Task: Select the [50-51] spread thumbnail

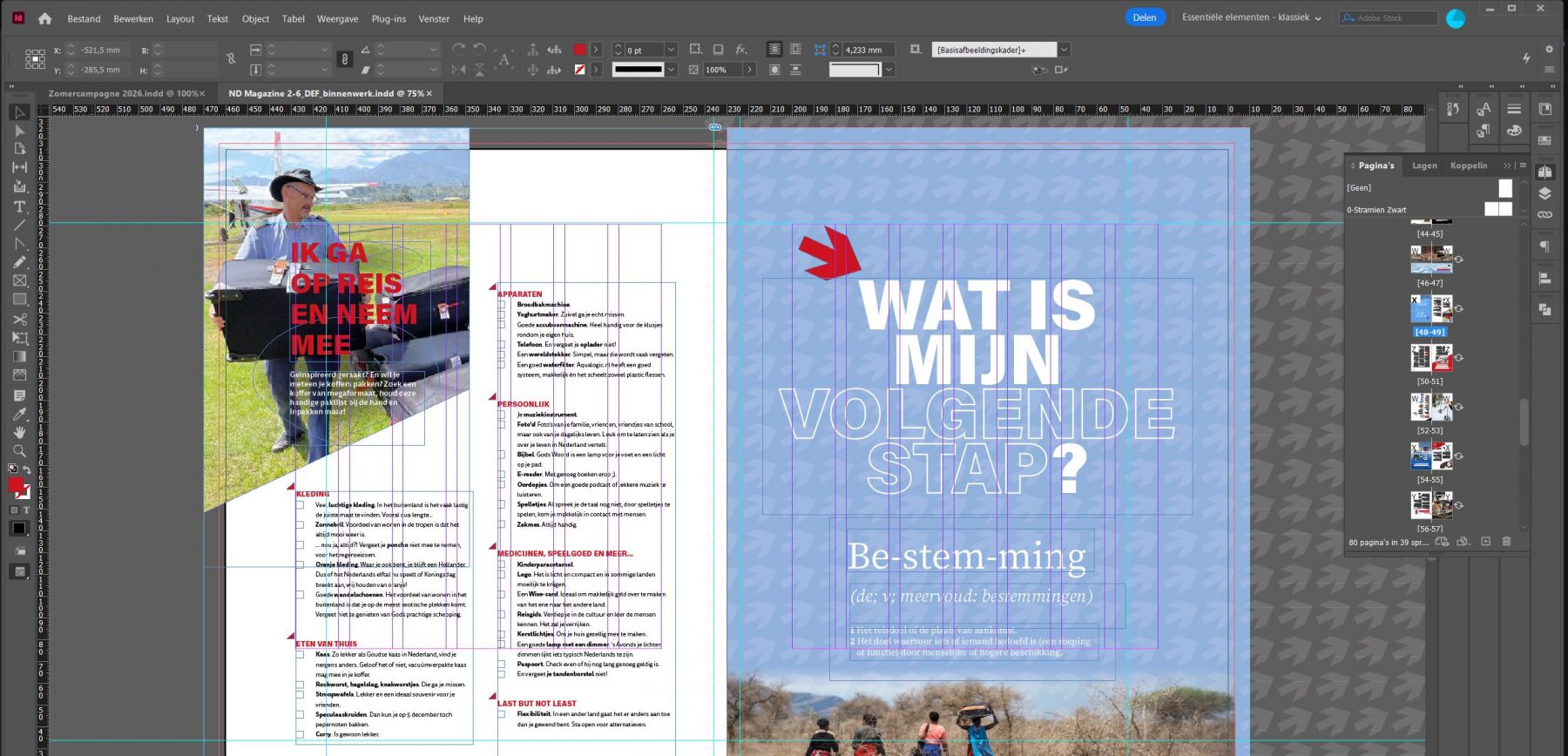Action: (x=1430, y=358)
